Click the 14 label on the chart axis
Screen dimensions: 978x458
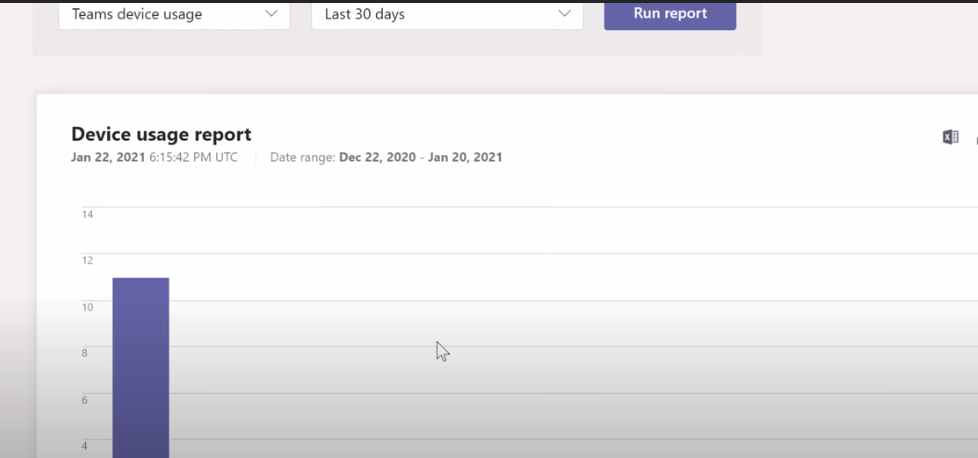[x=87, y=215]
